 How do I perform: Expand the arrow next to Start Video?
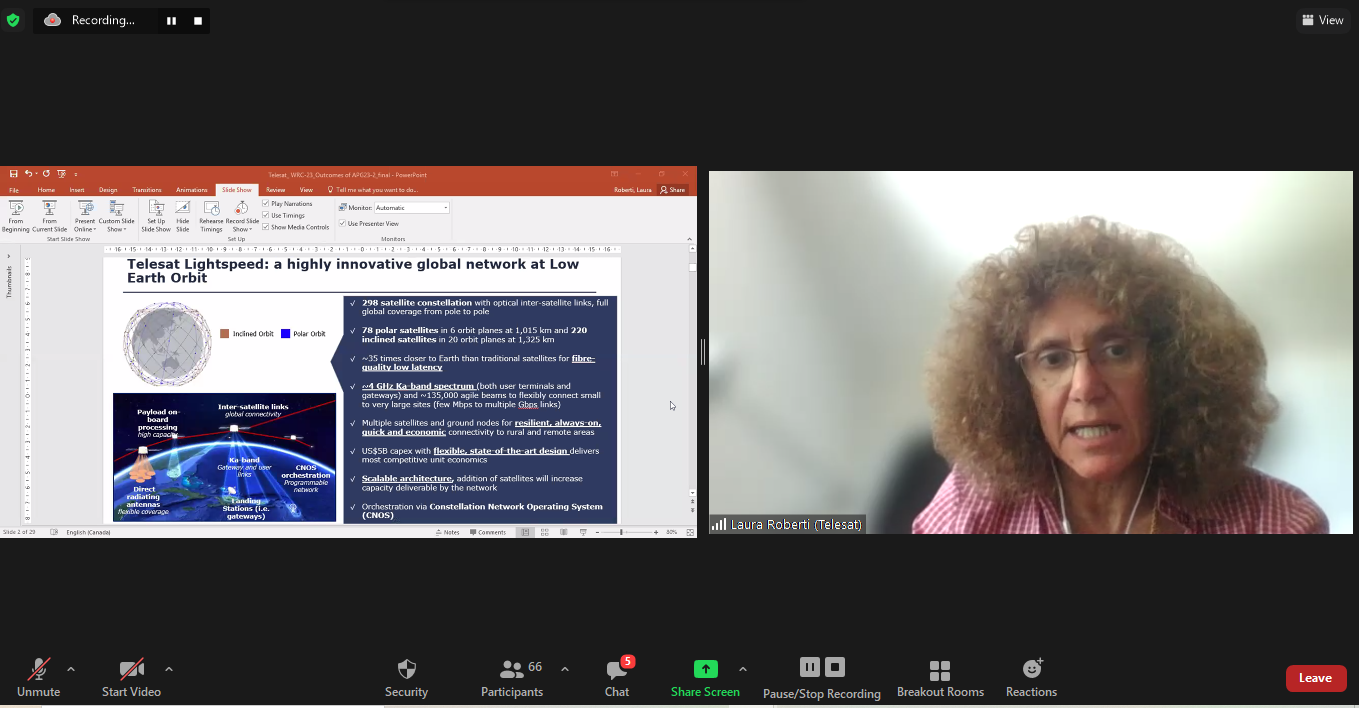(x=168, y=669)
